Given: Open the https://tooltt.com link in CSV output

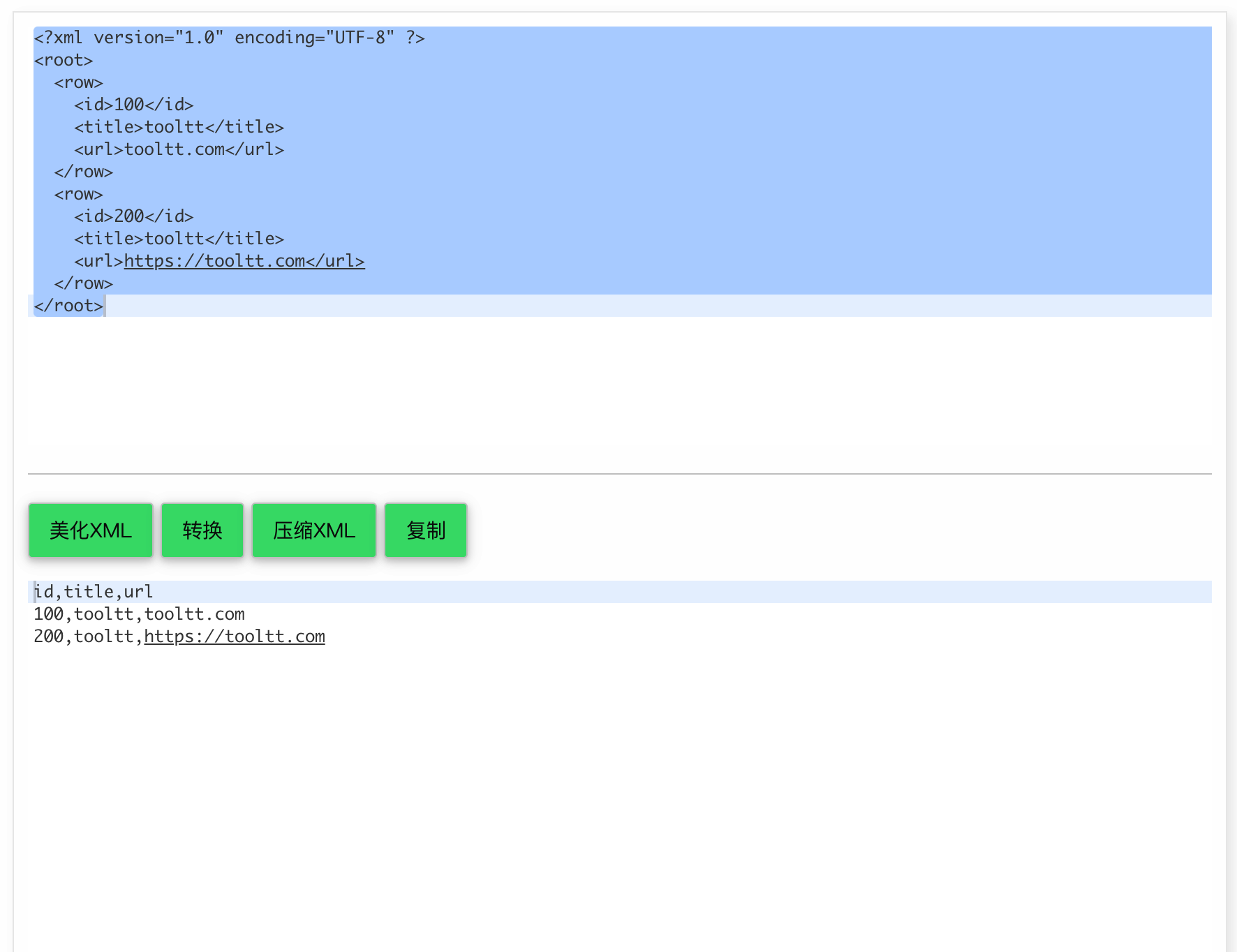Looking at the screenshot, I should click(x=235, y=637).
